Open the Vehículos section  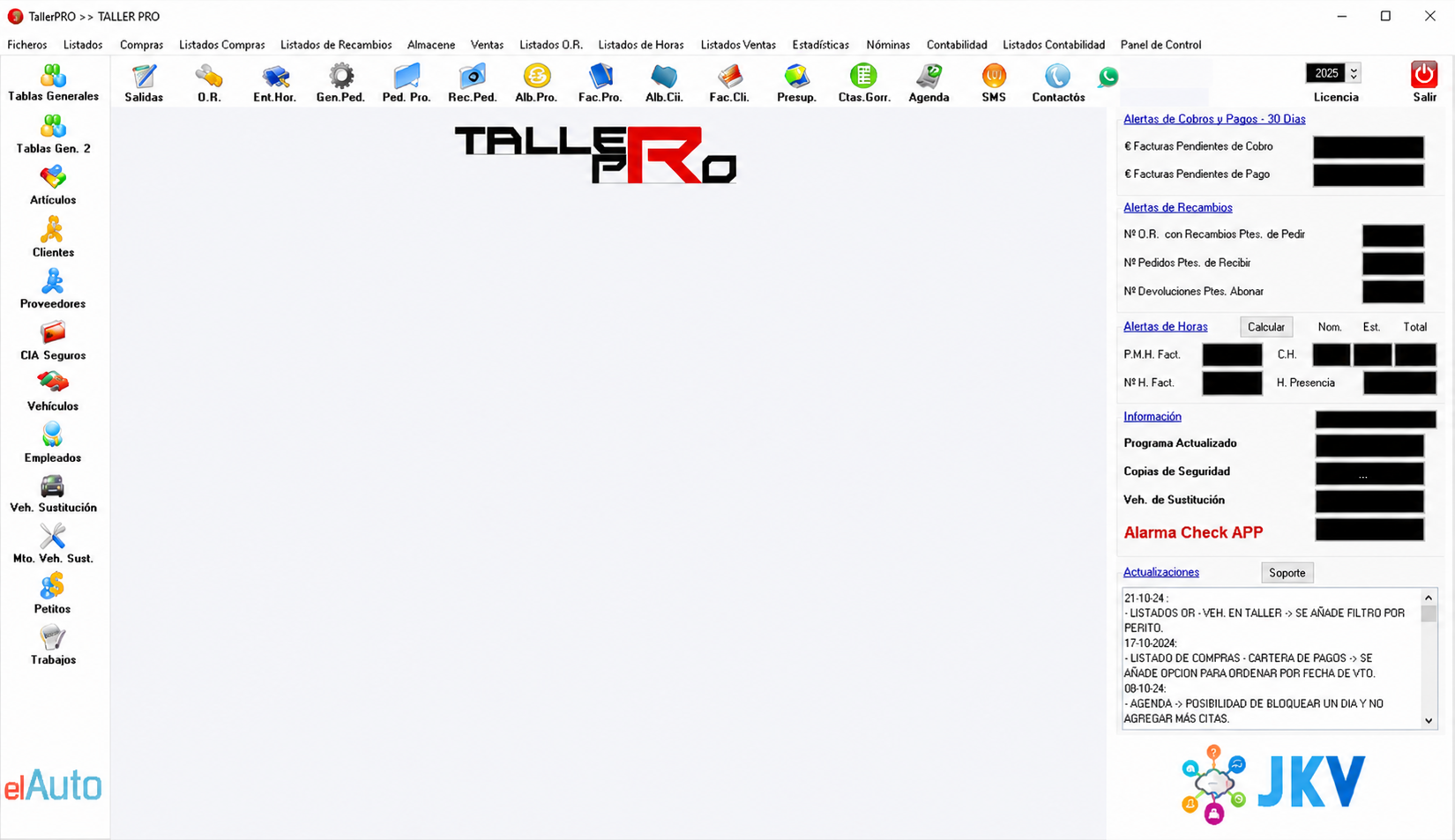[x=53, y=392]
